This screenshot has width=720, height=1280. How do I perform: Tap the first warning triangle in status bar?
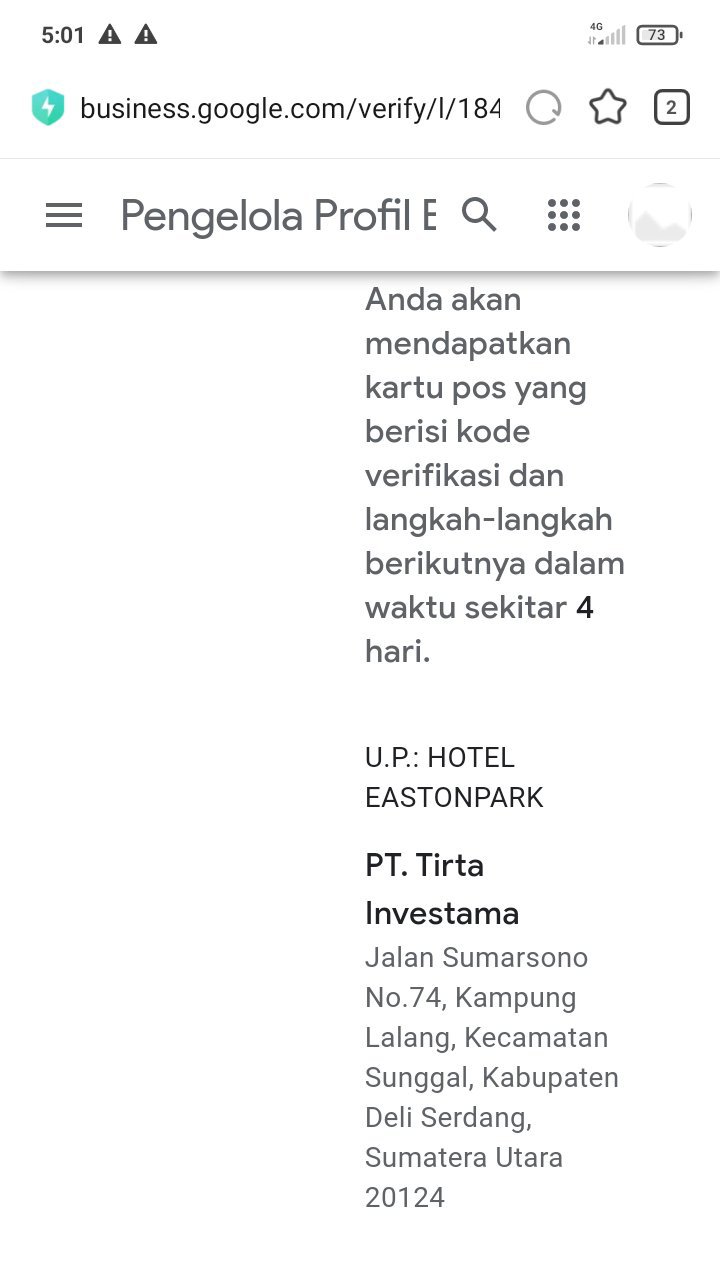(x=110, y=35)
